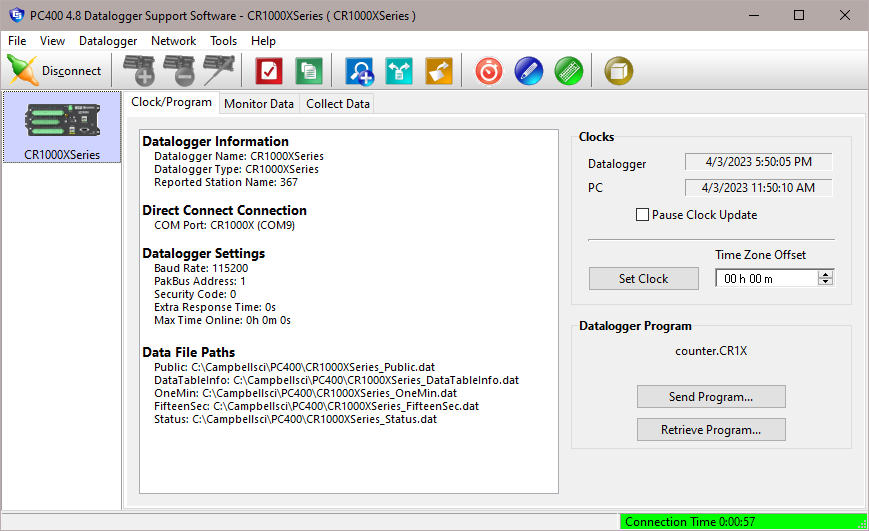Screen dimensions: 869x531
Task: Select the CR1000XSeries datalogger in list
Action: point(62,127)
